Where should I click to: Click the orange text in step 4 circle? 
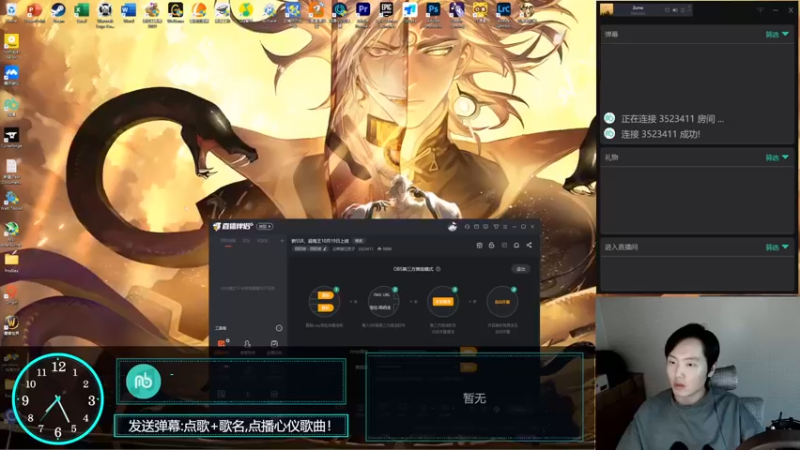click(502, 302)
